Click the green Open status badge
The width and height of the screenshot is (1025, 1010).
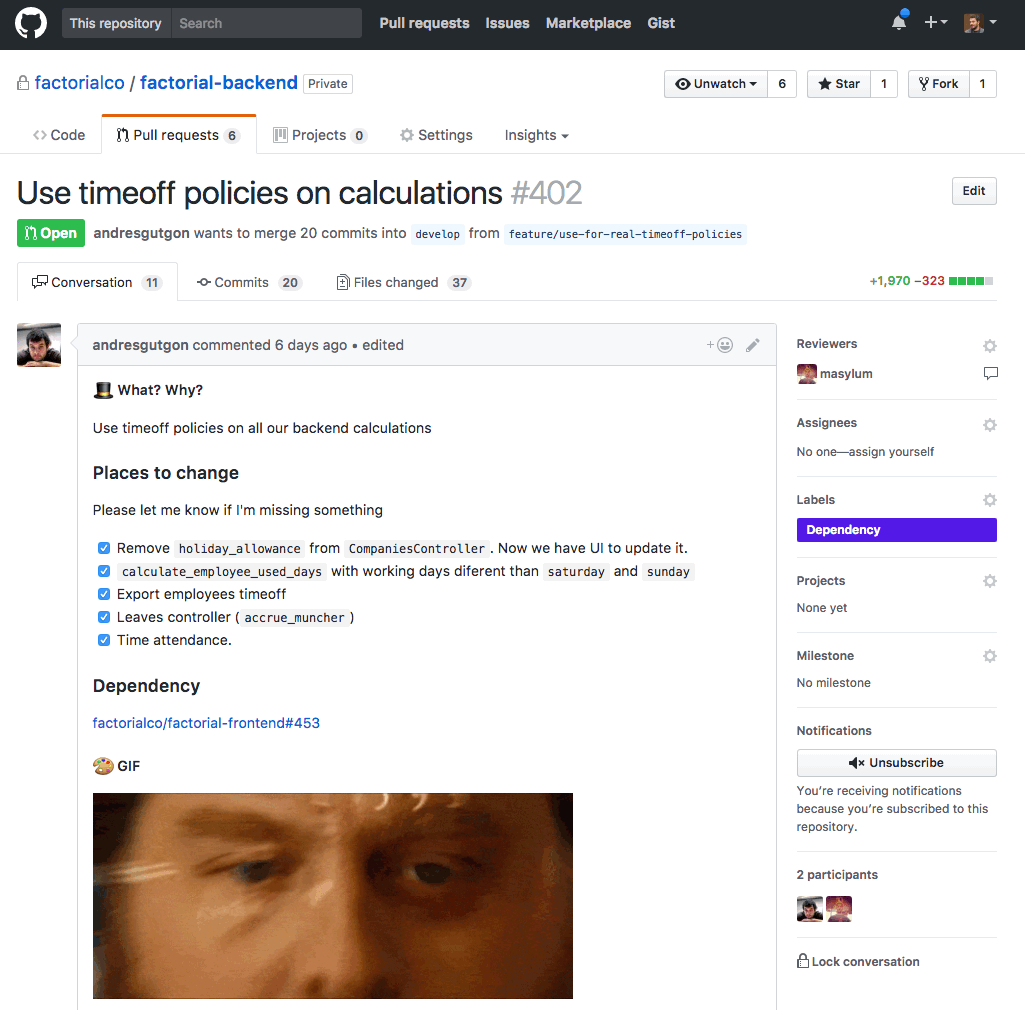click(51, 233)
